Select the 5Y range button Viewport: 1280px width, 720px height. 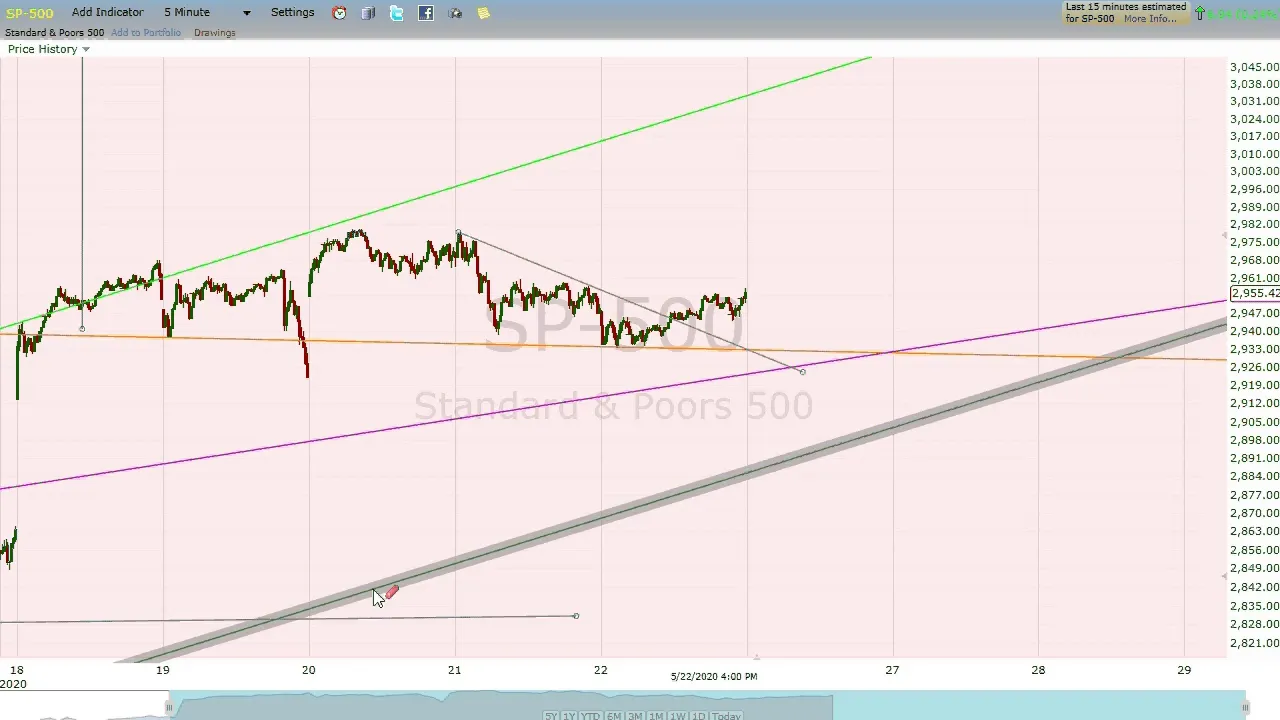point(552,716)
